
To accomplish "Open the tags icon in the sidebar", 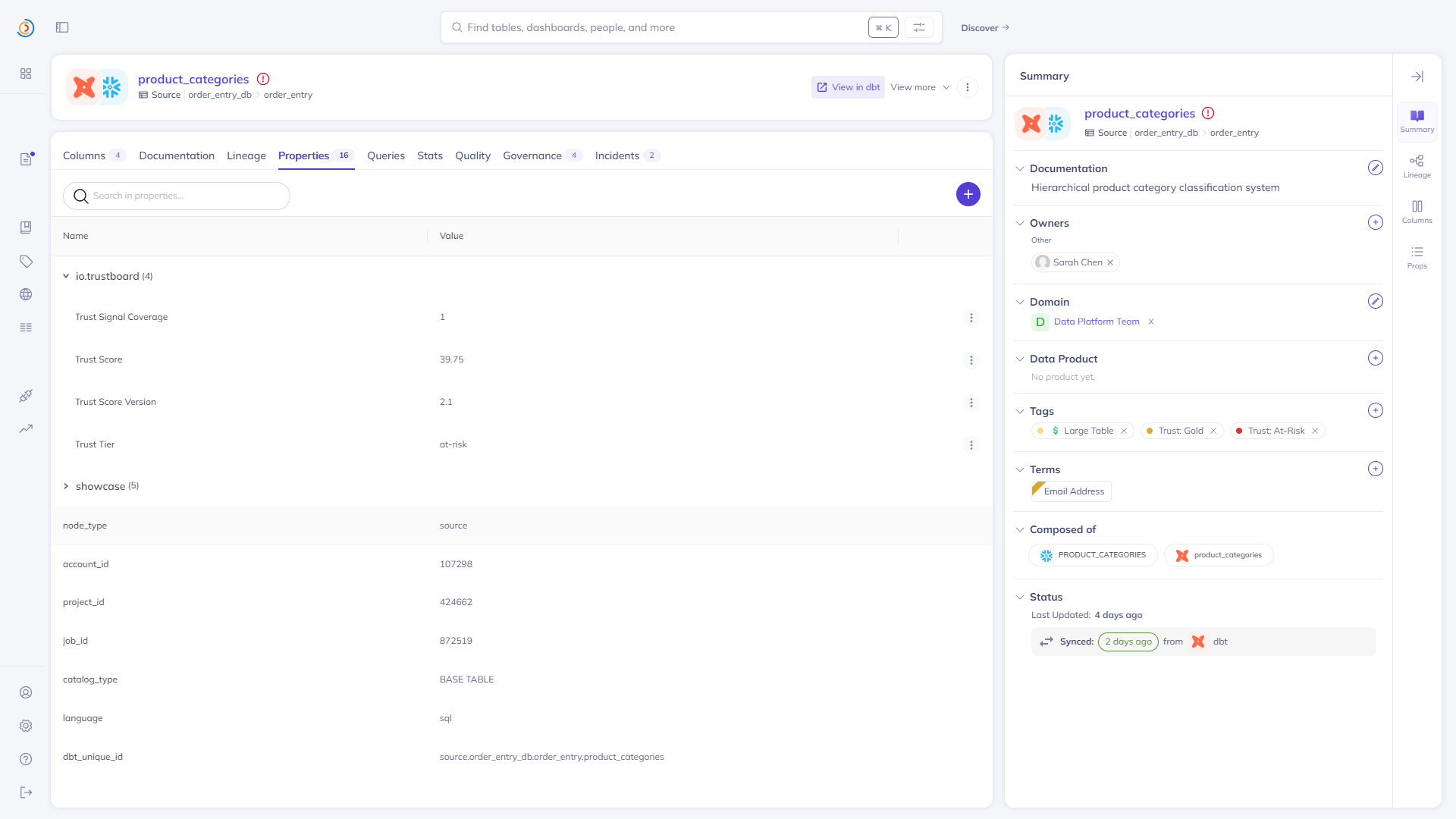I will coord(26,262).
